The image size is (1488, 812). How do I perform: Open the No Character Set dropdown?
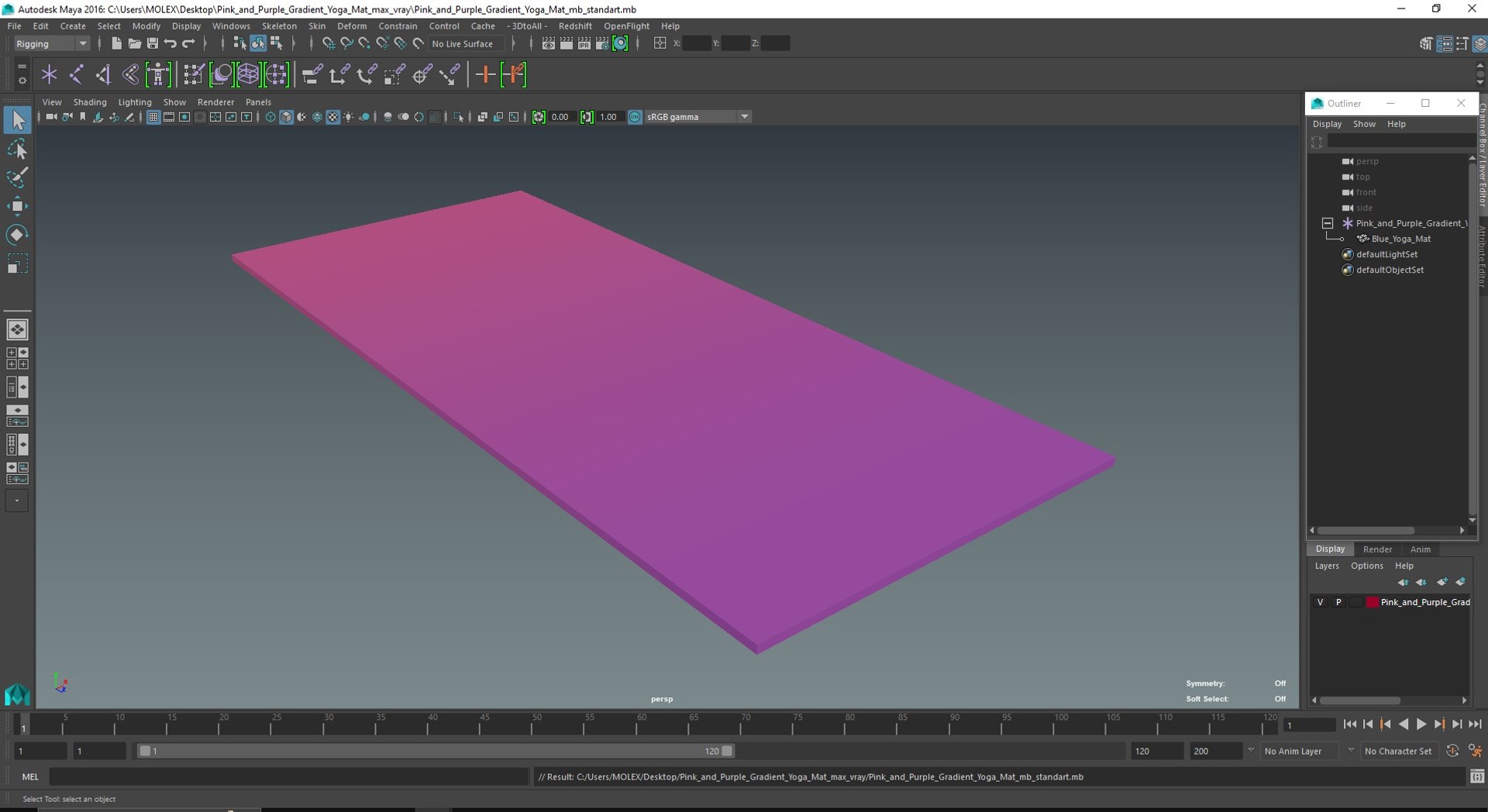[1399, 751]
